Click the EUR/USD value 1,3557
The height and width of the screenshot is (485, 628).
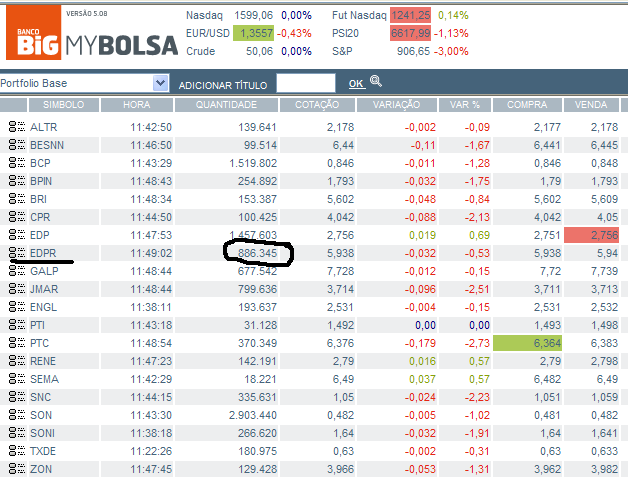tap(253, 33)
